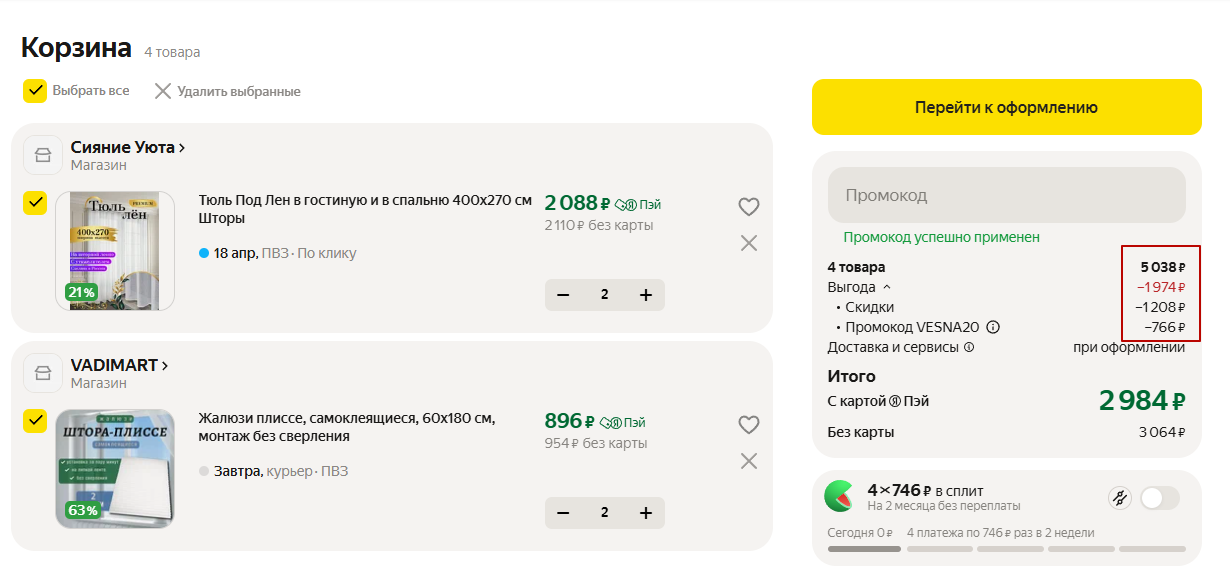Screen dimensions: 1230x578
Task: Click the info icon next to Промокод VESNA20
Action: 993,327
